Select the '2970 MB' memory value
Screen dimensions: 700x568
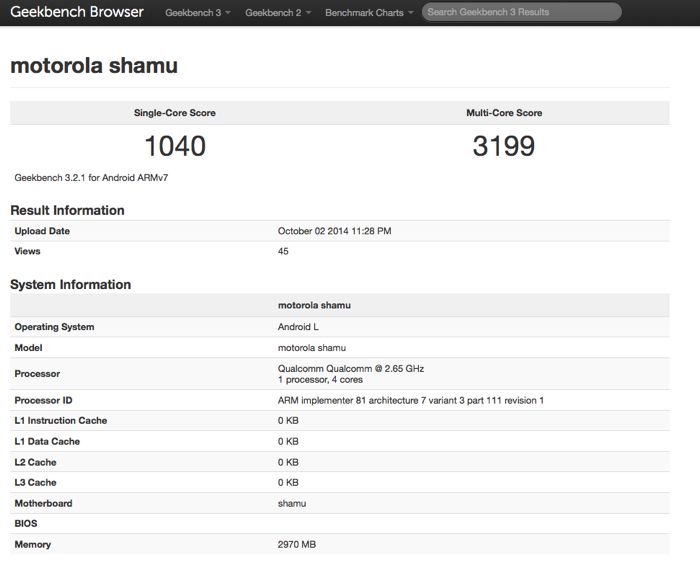(x=297, y=544)
